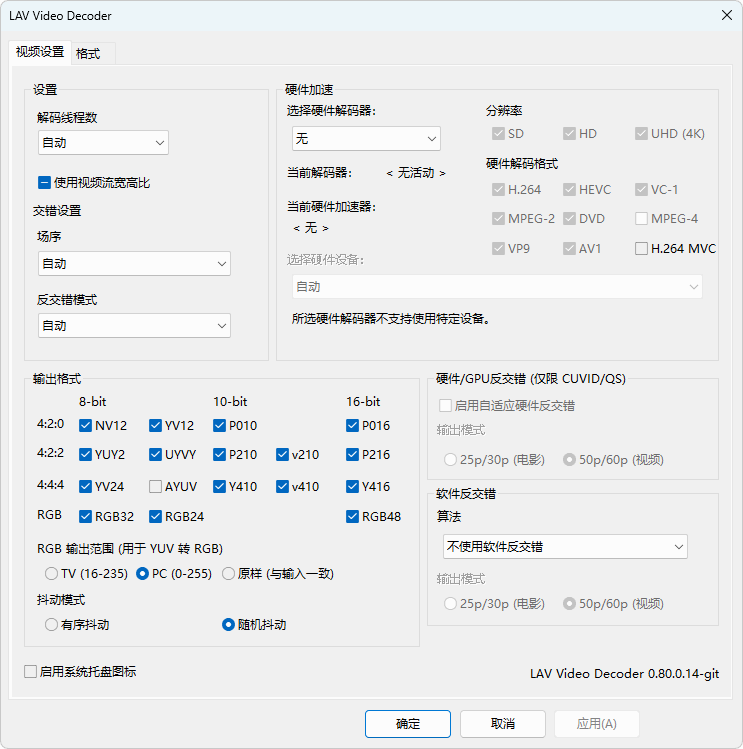Uncheck the NV12 output format

[x=86, y=426]
